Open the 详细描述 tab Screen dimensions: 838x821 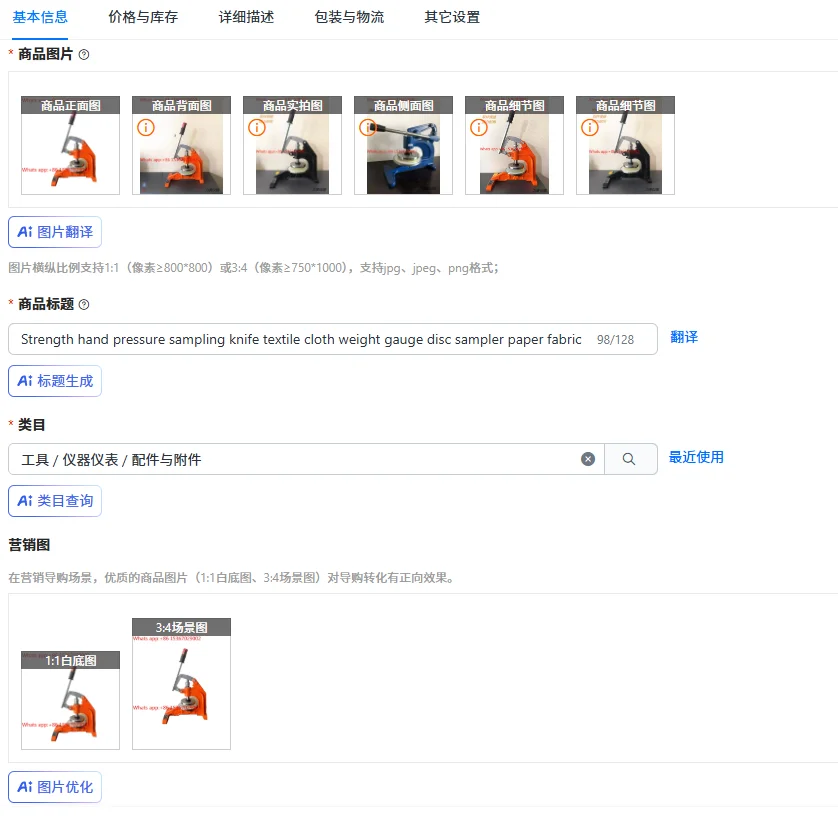[246, 17]
